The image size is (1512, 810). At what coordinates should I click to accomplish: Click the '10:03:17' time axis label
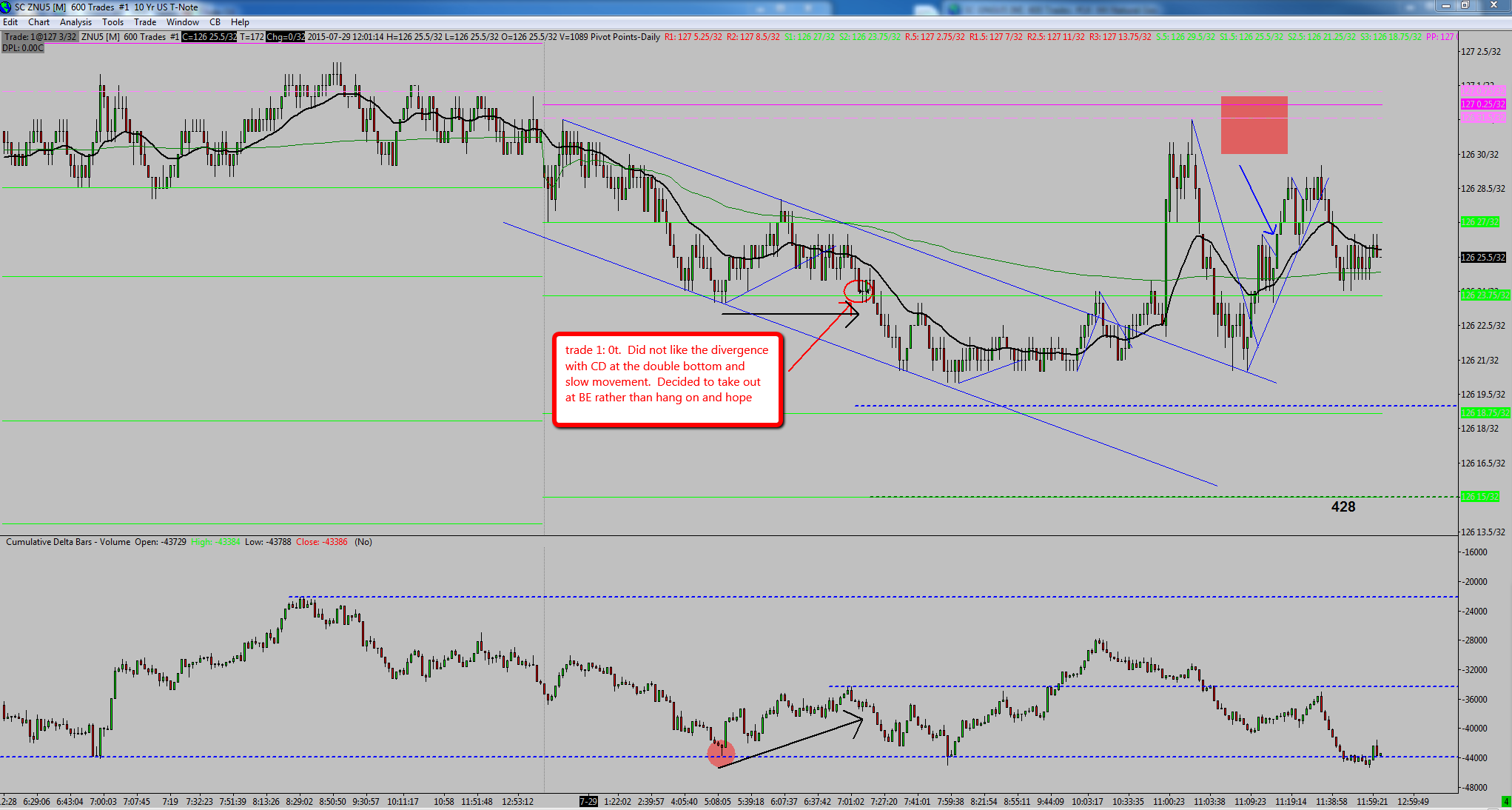[x=1087, y=802]
